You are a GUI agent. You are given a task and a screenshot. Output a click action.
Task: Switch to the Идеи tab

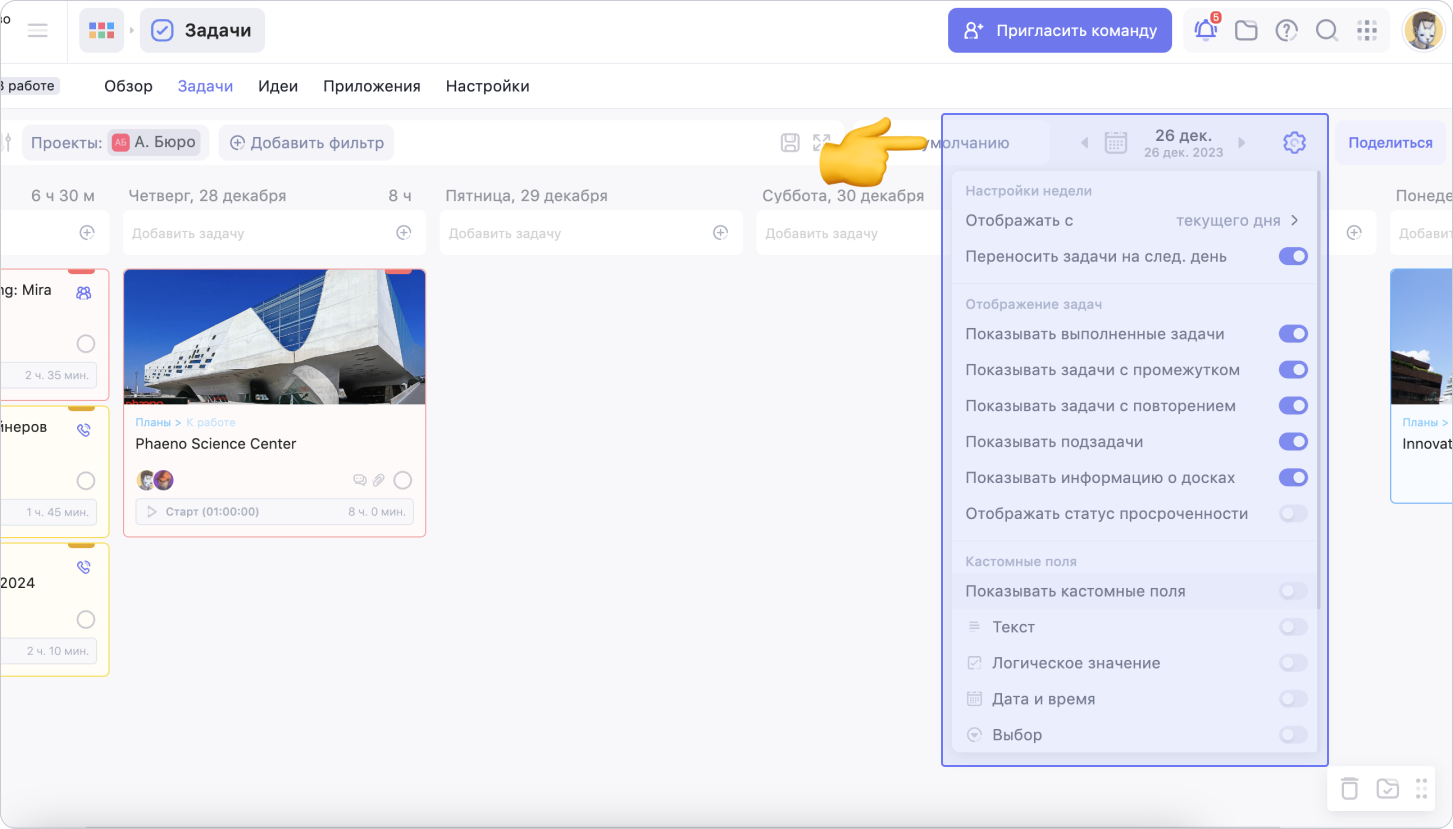(x=278, y=86)
